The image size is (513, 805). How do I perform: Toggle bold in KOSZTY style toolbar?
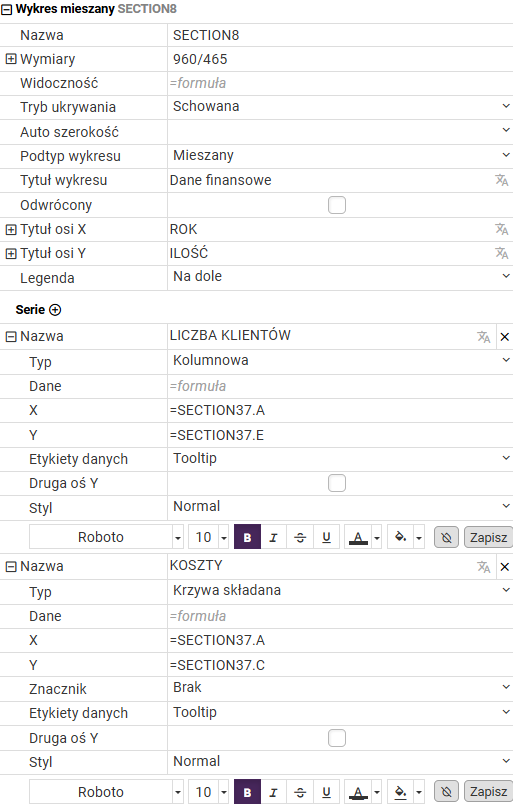(247, 792)
